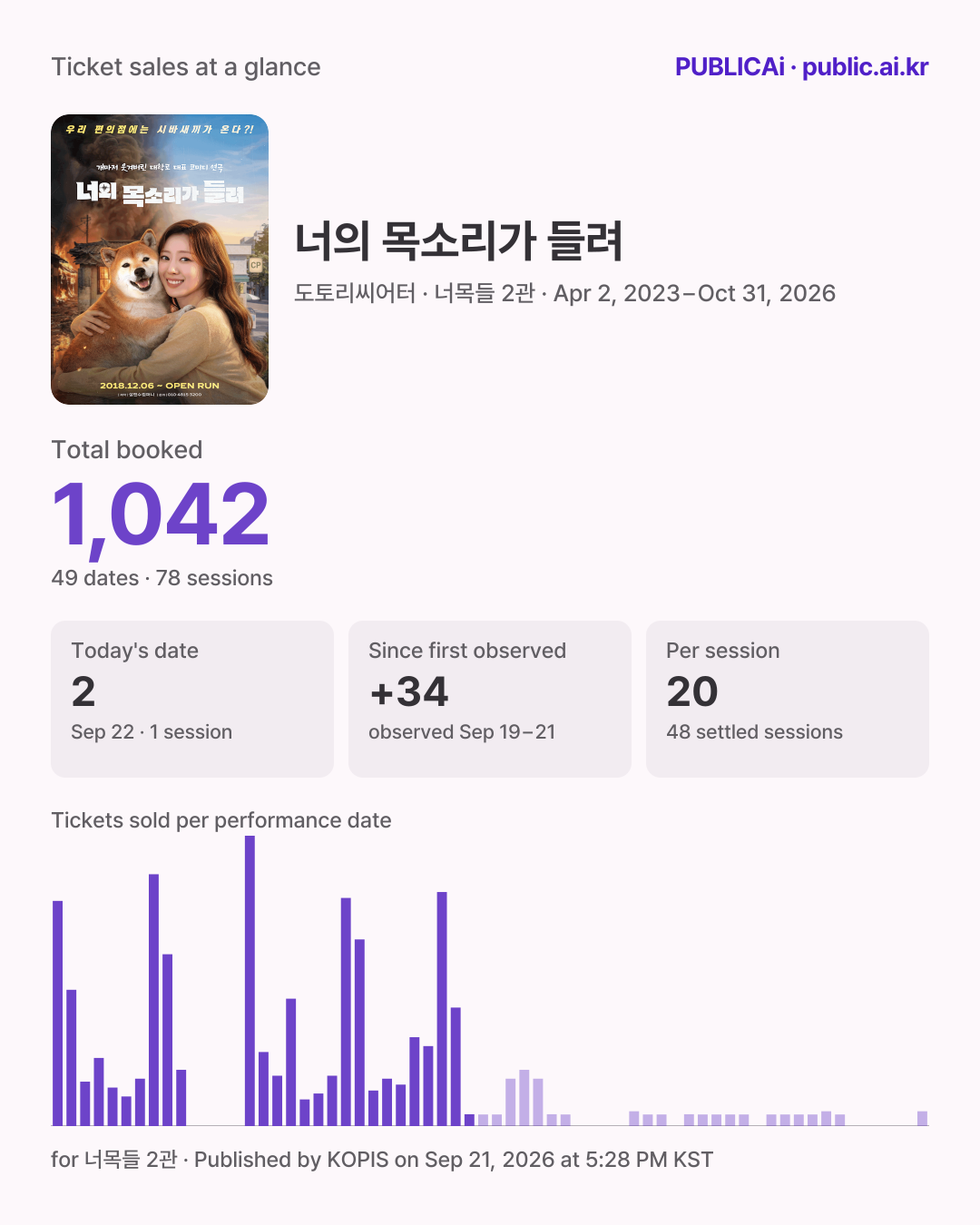Click the tallest light-purple upcoming bar
Image resolution: width=980 pixels, height=1225 pixels.
tap(524, 1098)
